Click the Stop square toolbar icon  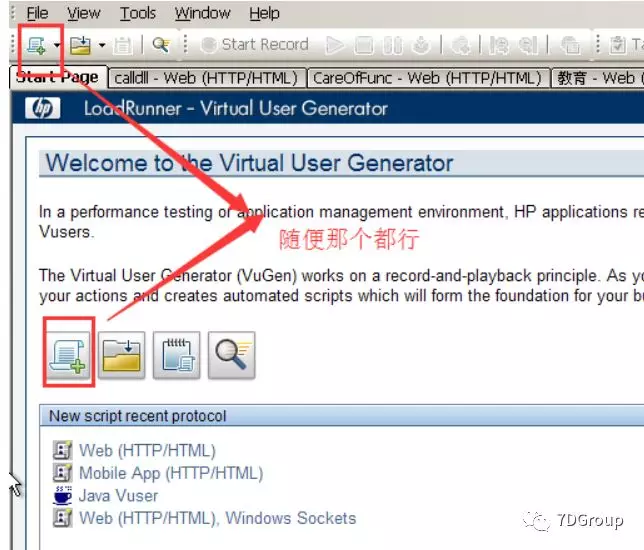coord(364,45)
